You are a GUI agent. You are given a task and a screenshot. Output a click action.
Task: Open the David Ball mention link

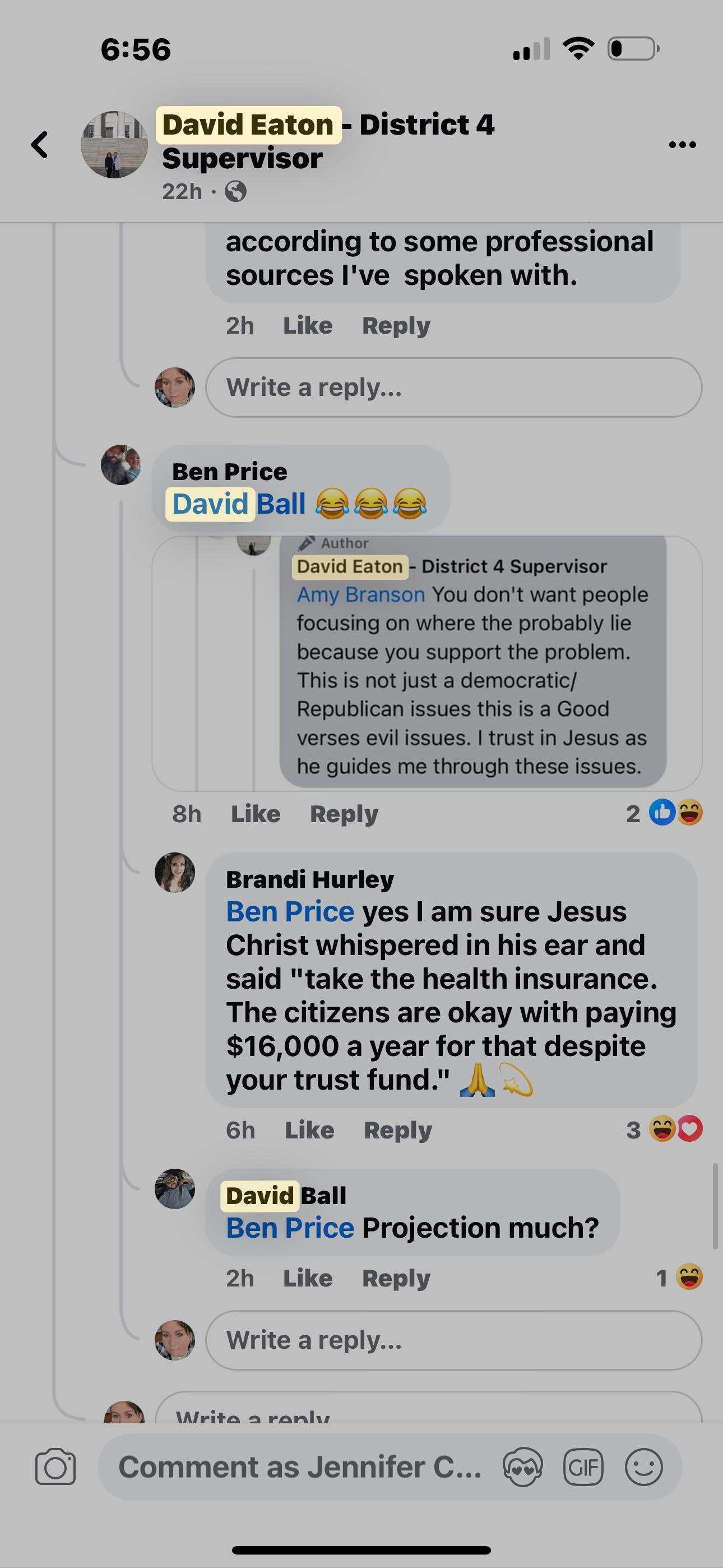pyautogui.click(x=239, y=504)
